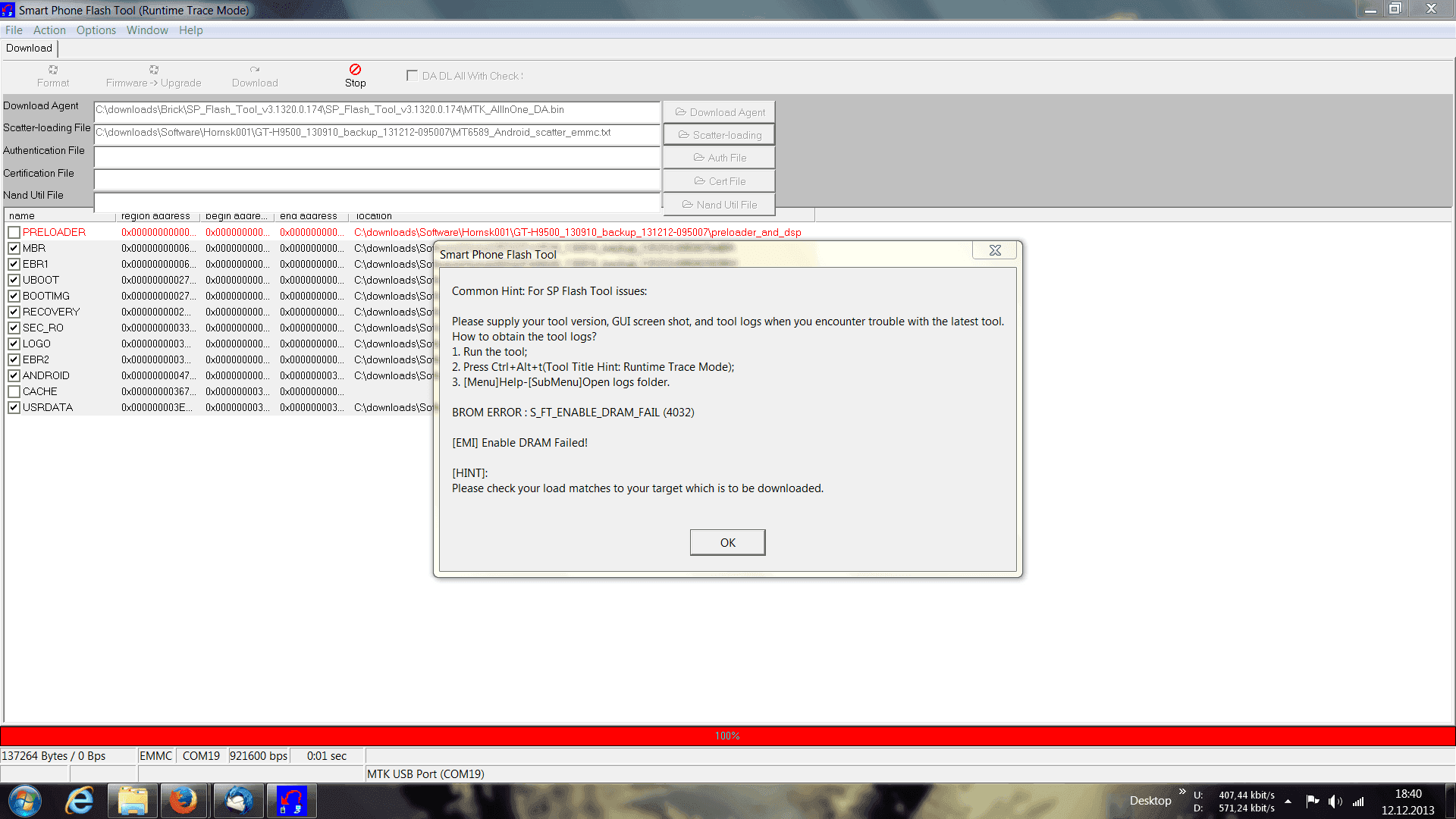1456x819 pixels.
Task: Click the name column header
Action: click(x=60, y=216)
